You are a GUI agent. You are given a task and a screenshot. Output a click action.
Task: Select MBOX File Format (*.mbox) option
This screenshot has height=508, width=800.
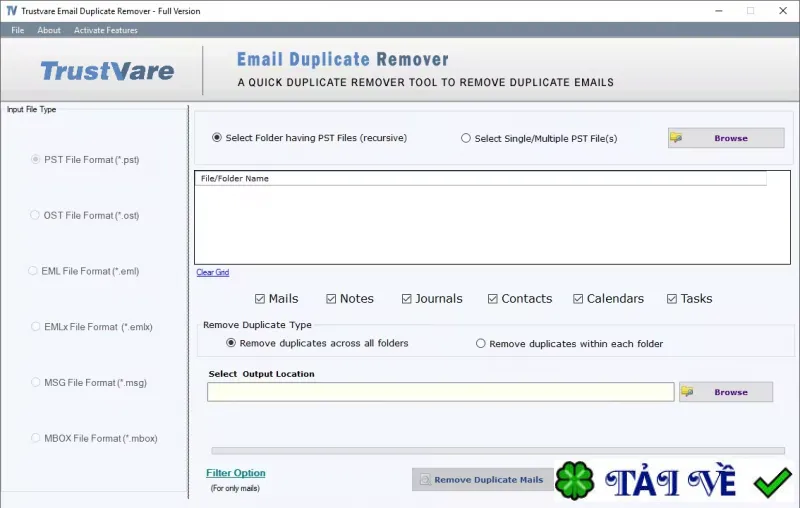[94, 438]
